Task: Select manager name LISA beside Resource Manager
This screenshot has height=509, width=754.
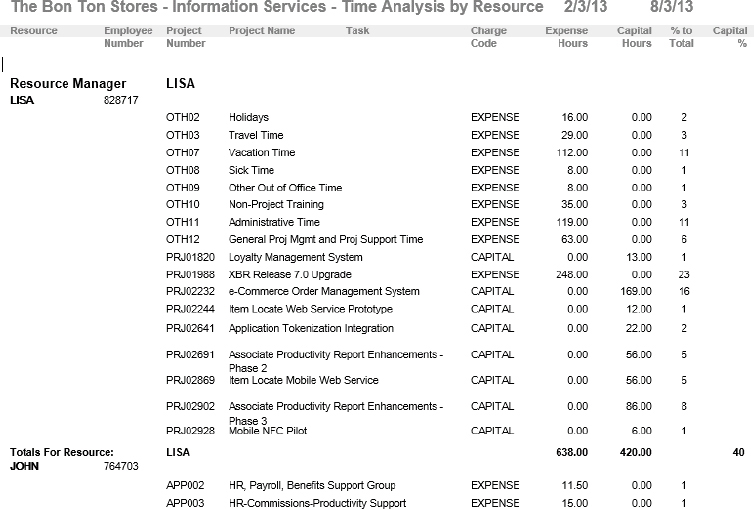Action: coord(180,84)
